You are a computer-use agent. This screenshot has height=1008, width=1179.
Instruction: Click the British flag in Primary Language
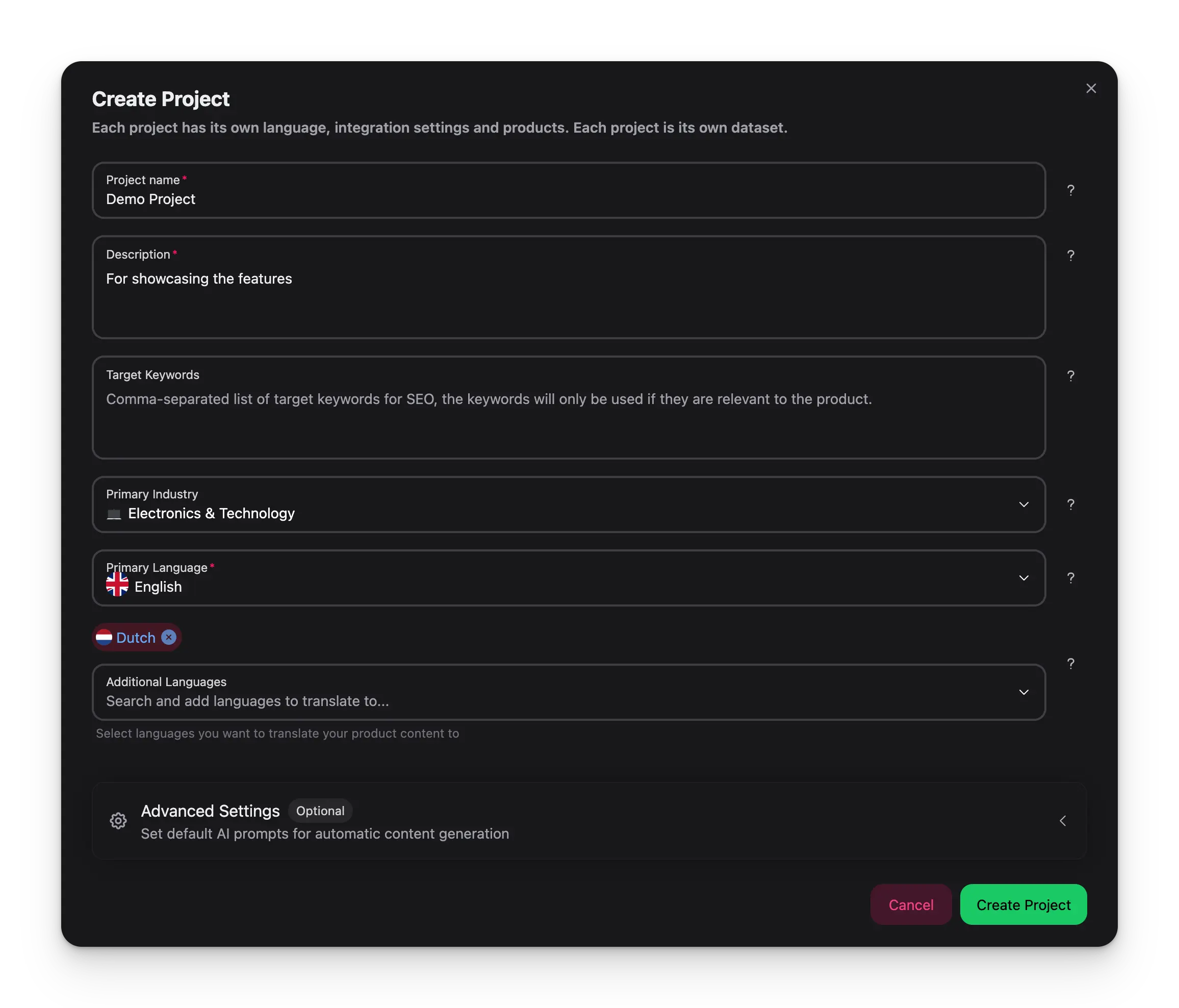pos(117,584)
